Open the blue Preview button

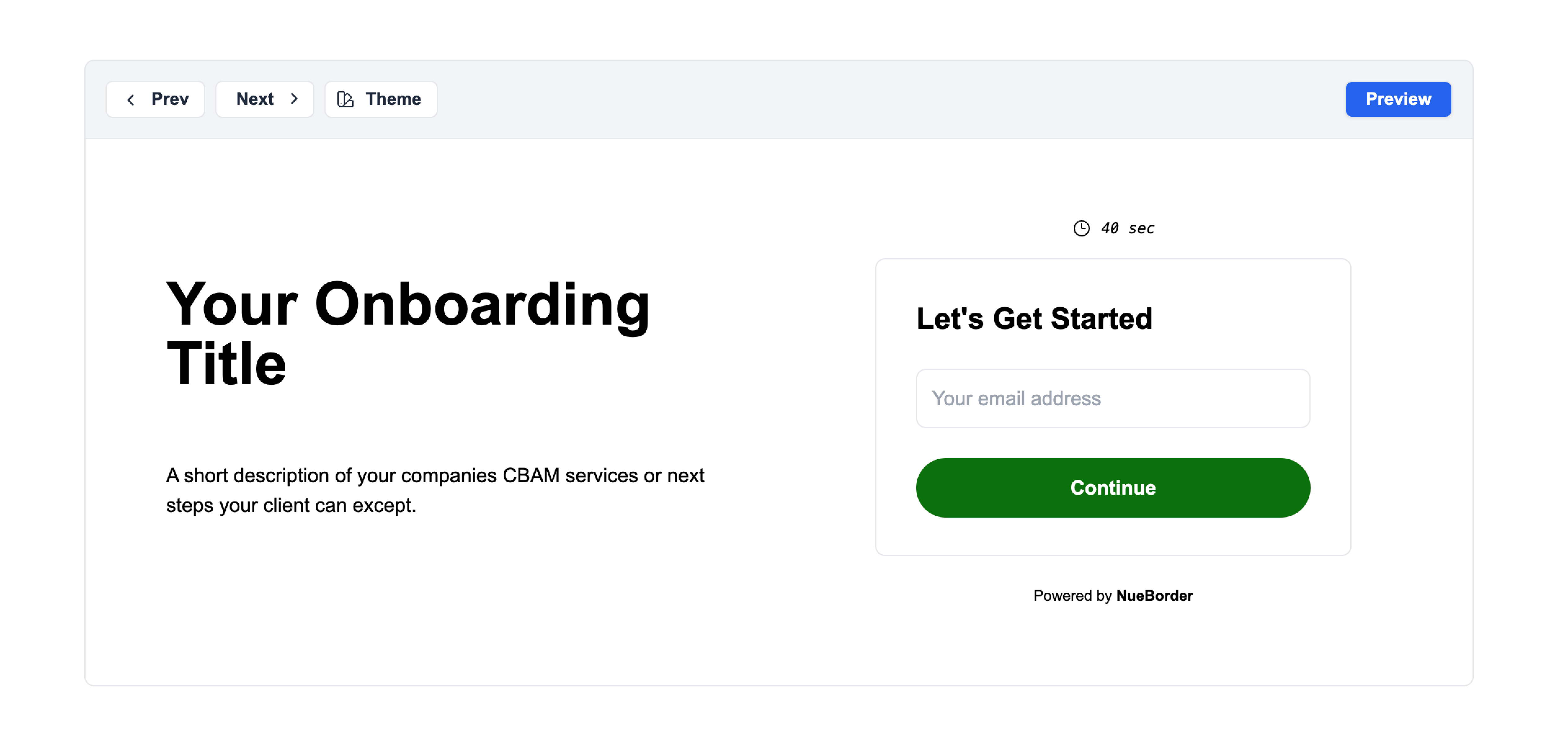1398,99
